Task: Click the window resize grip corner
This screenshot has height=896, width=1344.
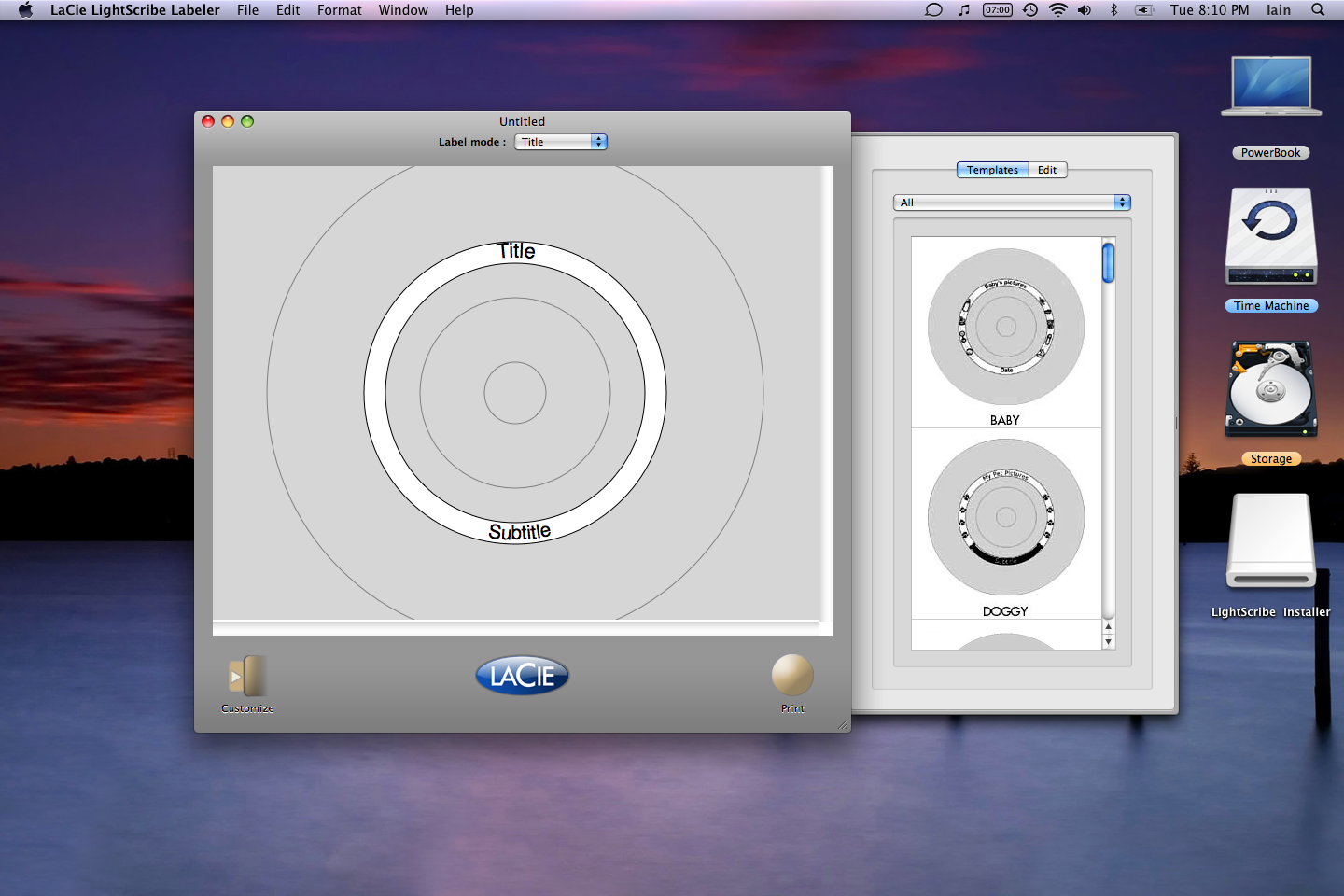Action: [x=843, y=724]
